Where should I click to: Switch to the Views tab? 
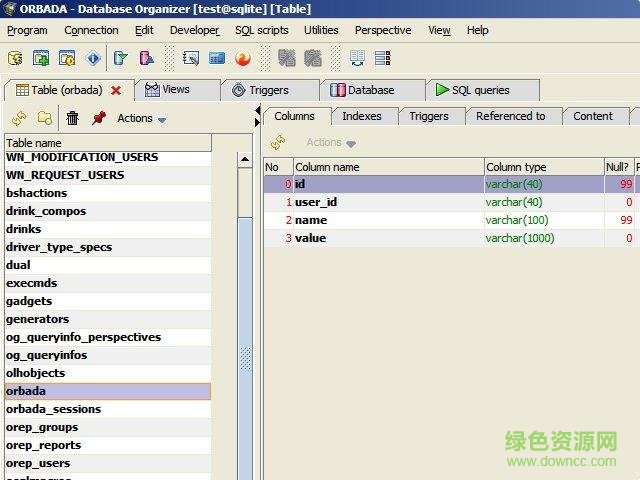178,90
